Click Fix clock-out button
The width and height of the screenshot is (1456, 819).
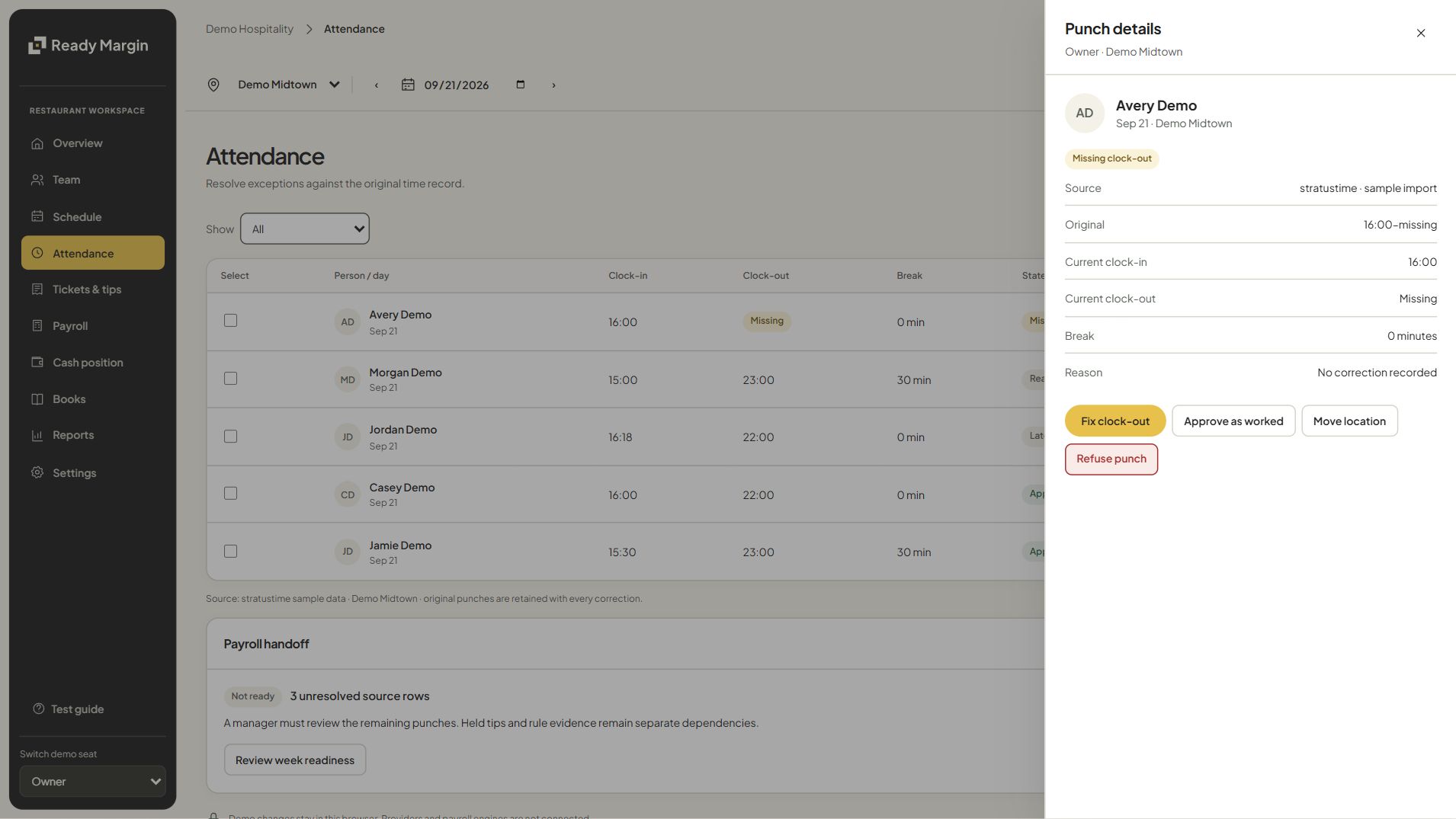(x=1115, y=421)
